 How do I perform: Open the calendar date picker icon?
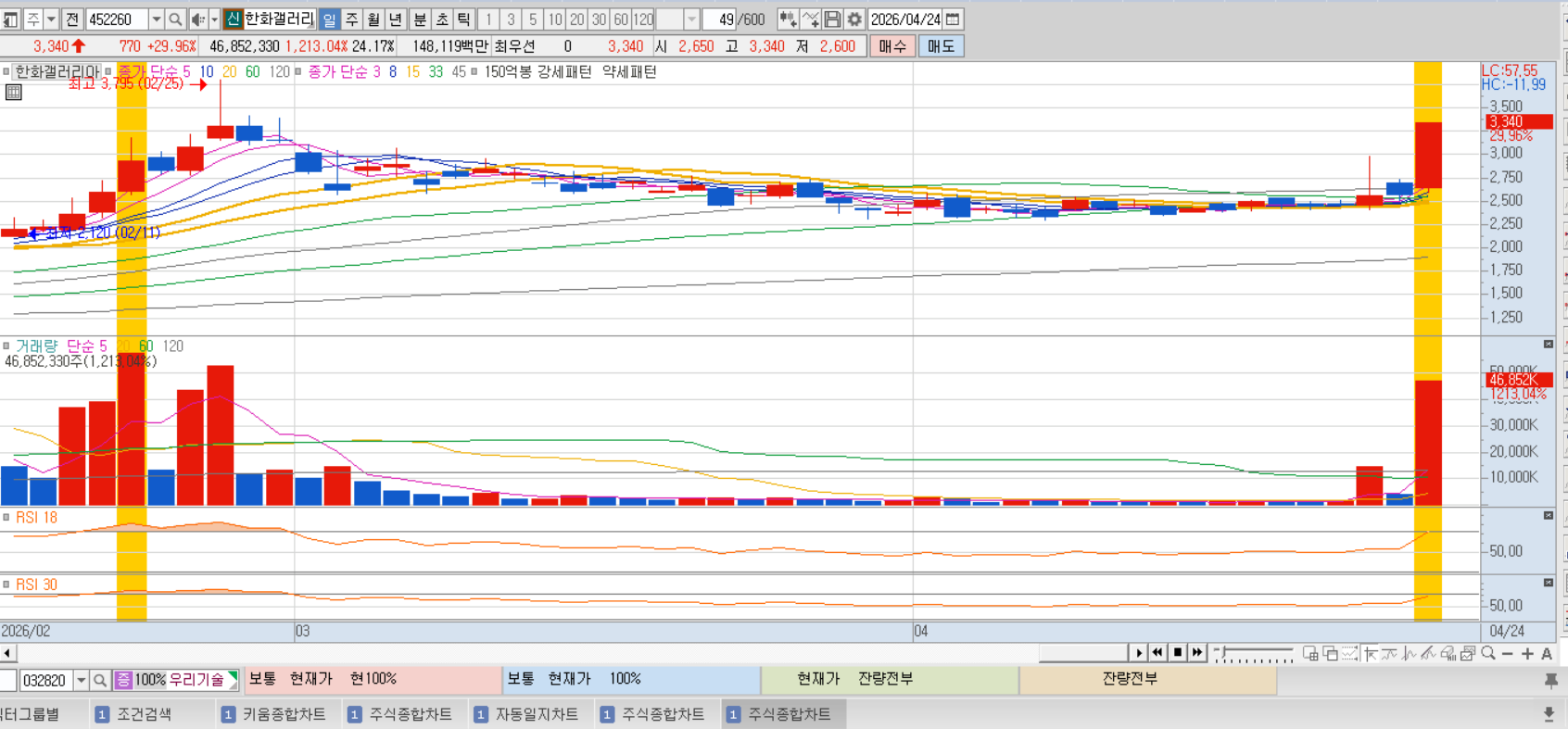click(953, 19)
